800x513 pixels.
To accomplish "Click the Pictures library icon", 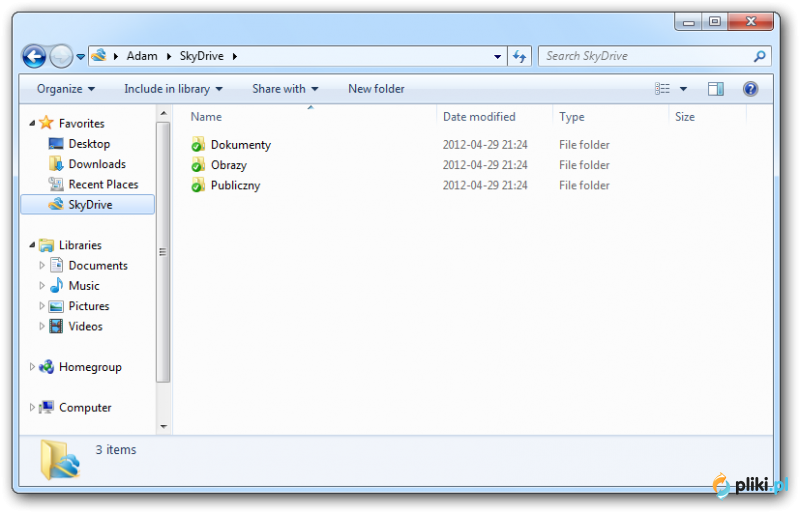I will [56, 306].
